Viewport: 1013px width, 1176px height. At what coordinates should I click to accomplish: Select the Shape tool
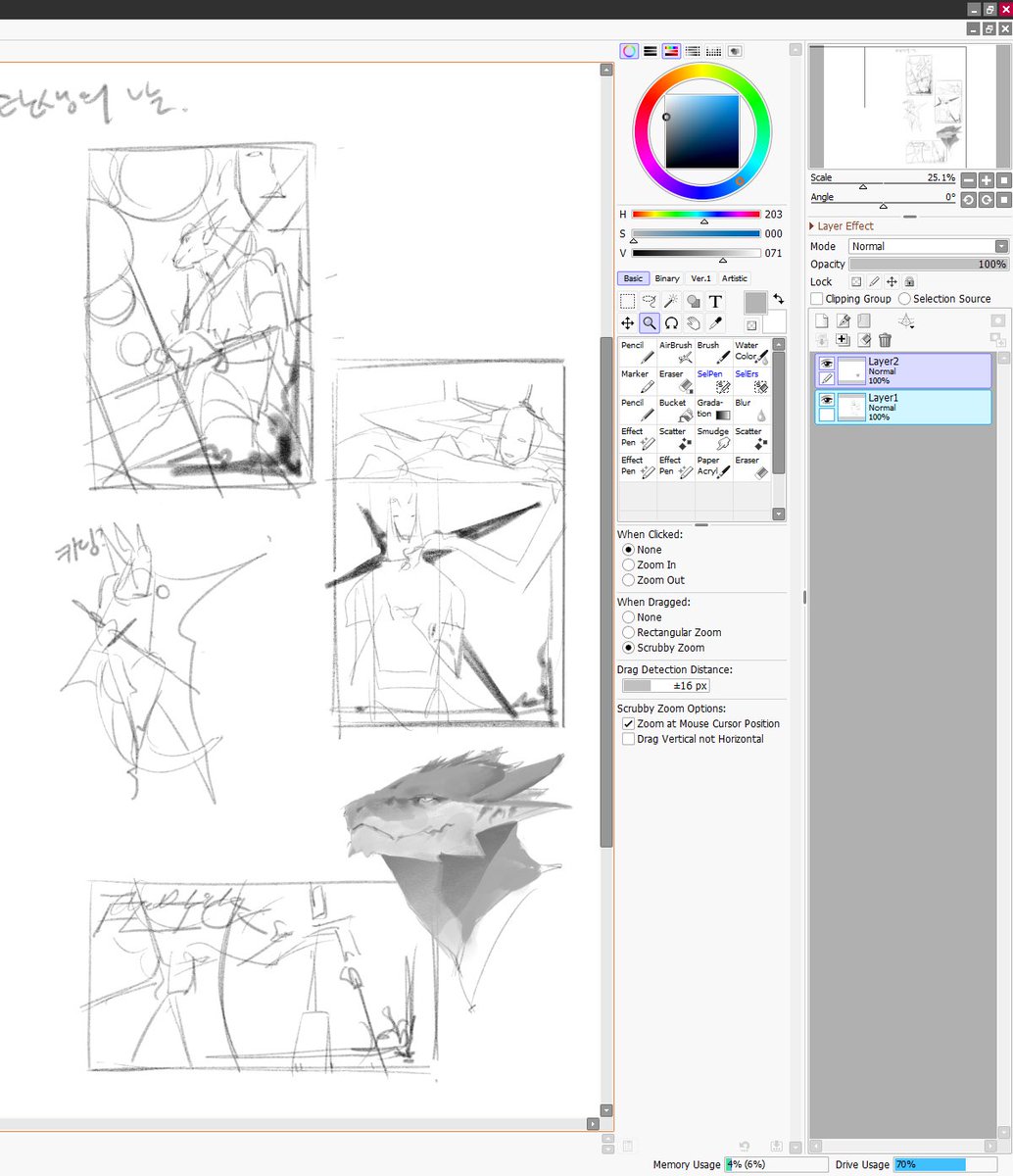click(x=693, y=301)
